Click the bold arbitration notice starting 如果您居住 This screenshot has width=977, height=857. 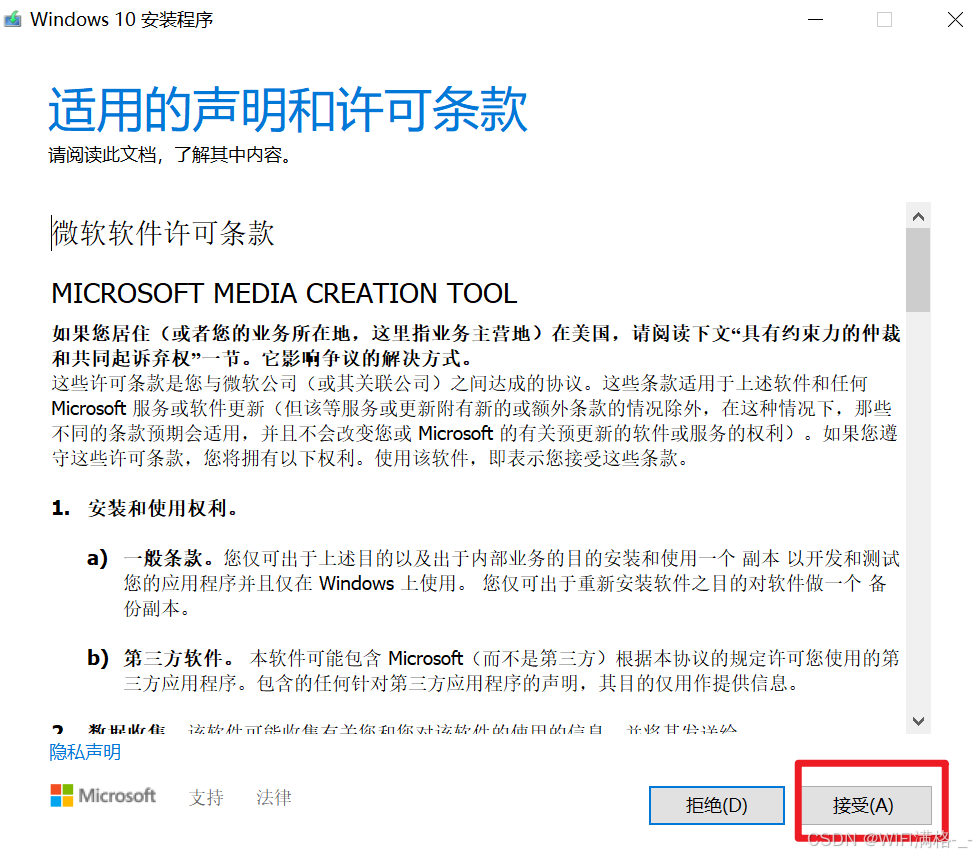[476, 346]
